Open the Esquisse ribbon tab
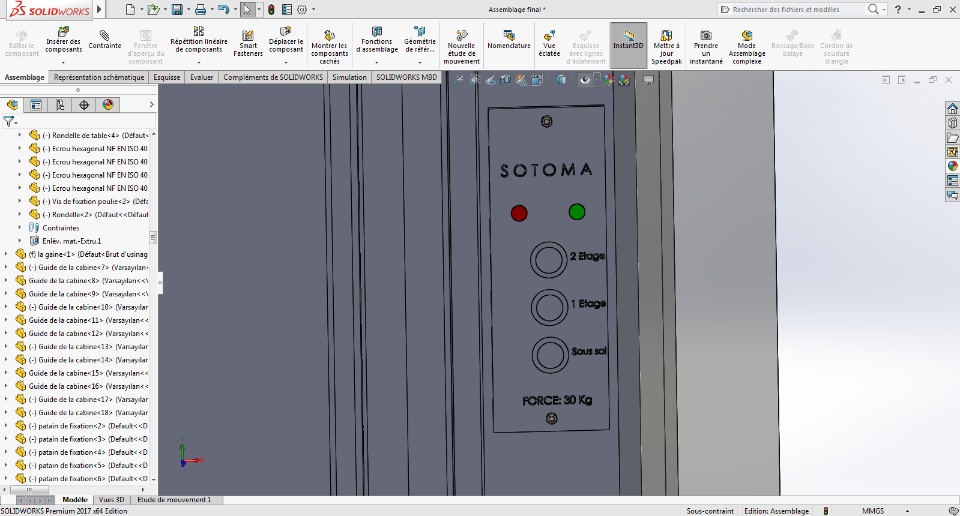 click(x=167, y=77)
